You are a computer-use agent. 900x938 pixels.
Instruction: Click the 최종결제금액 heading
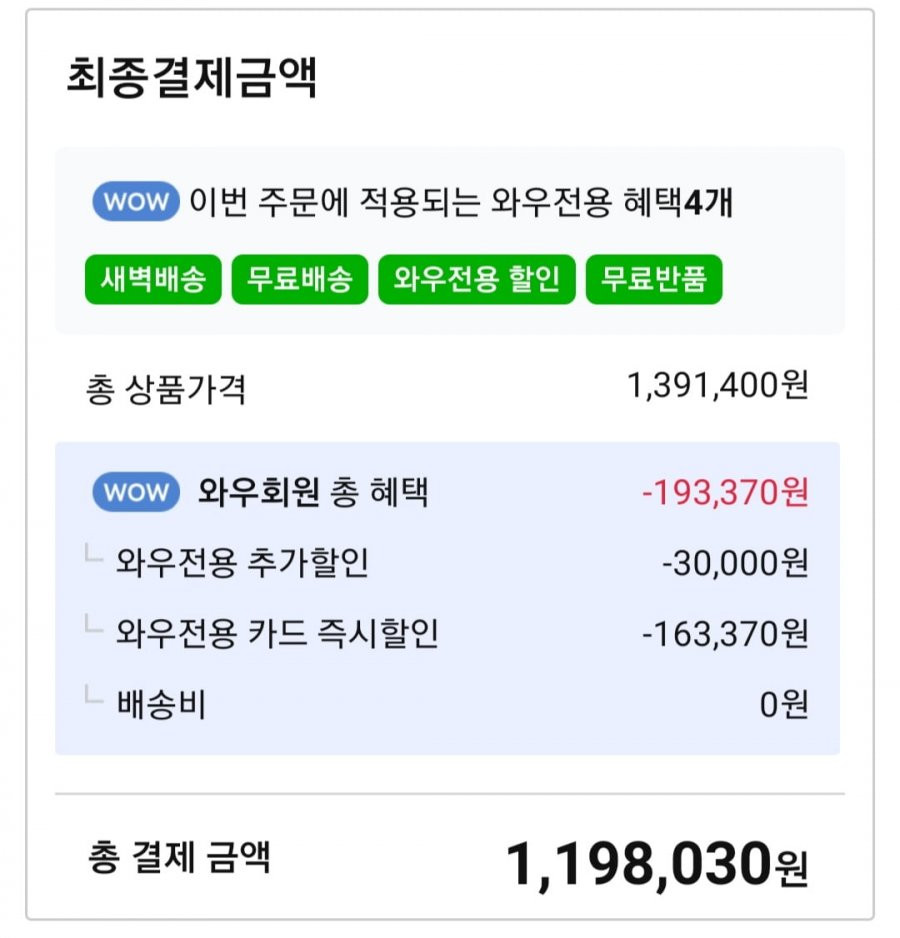click(x=191, y=77)
